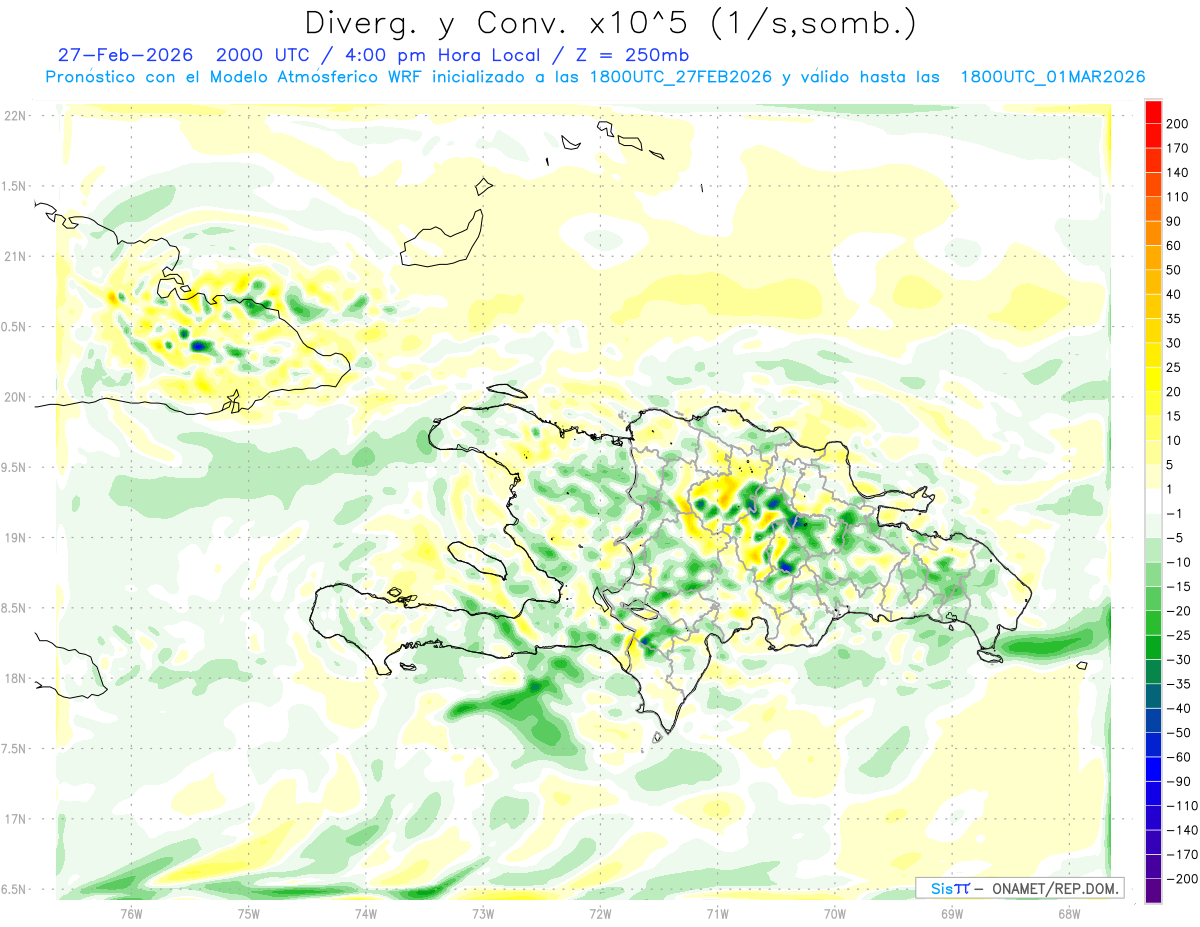Click the colorbar value '-30'

1178,660
